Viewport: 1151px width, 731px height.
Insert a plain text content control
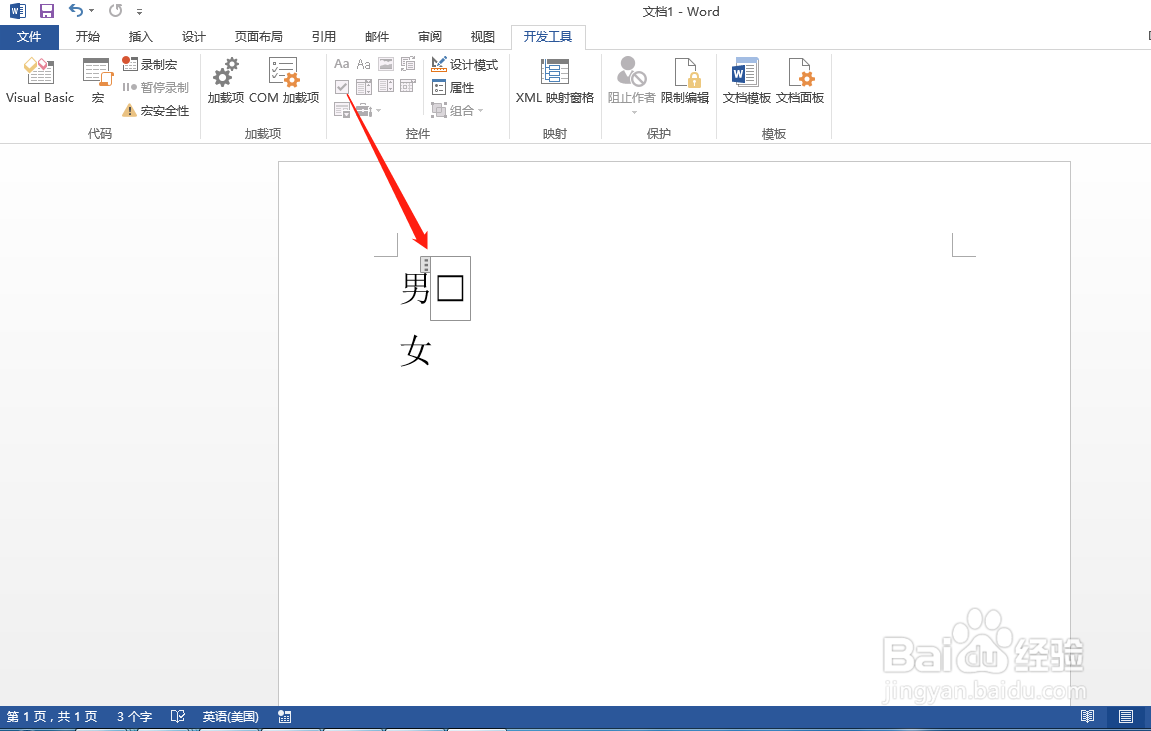tap(363, 64)
